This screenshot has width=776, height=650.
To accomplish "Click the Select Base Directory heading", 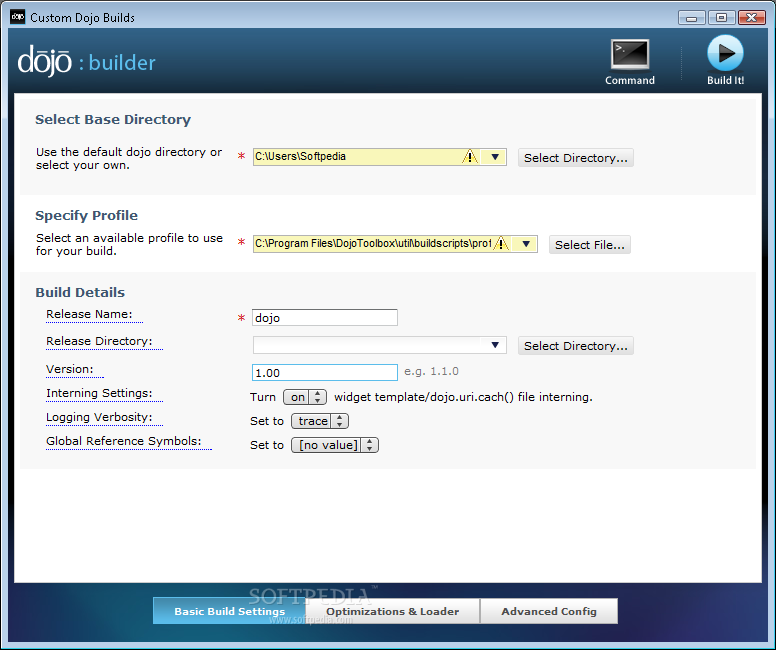I will click(x=113, y=120).
